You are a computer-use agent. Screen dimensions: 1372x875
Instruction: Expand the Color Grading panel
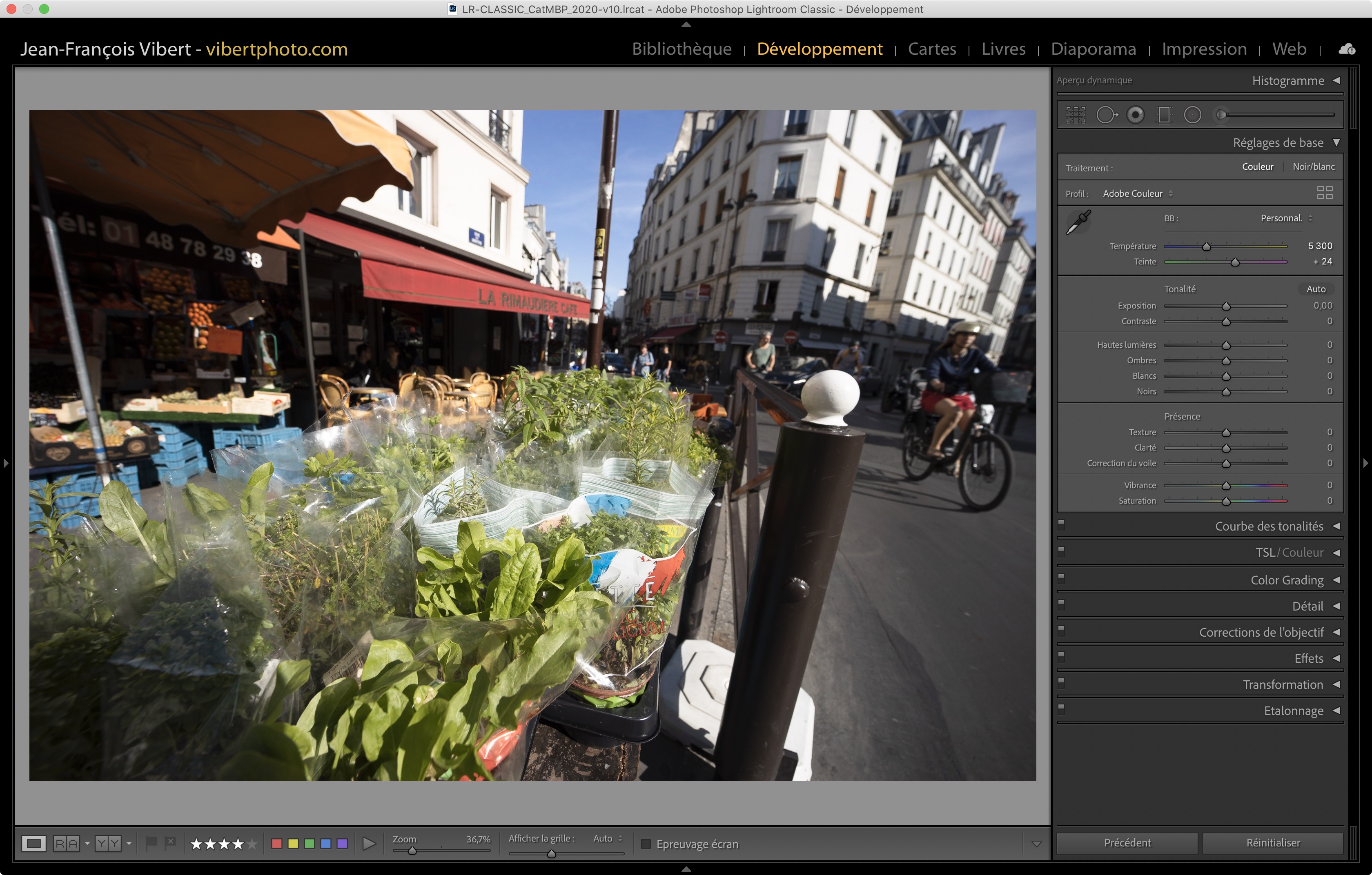[1287, 580]
